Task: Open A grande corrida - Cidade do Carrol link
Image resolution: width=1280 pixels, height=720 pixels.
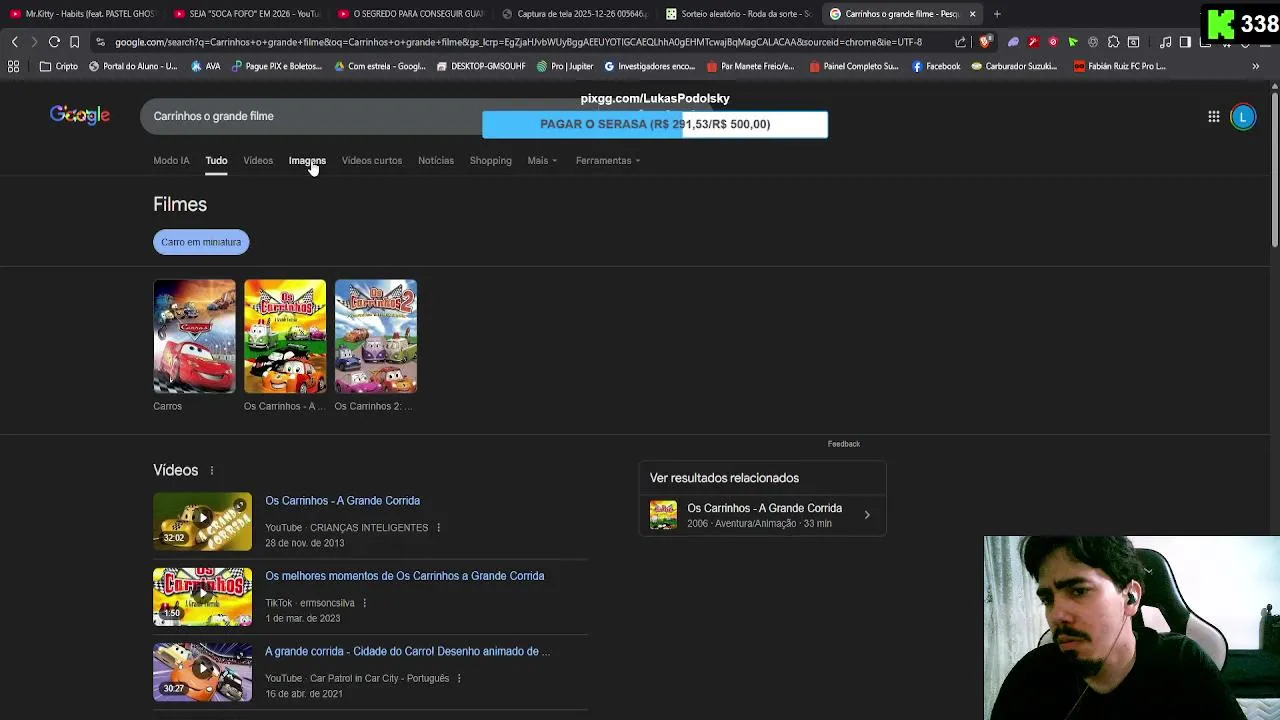Action: (408, 651)
